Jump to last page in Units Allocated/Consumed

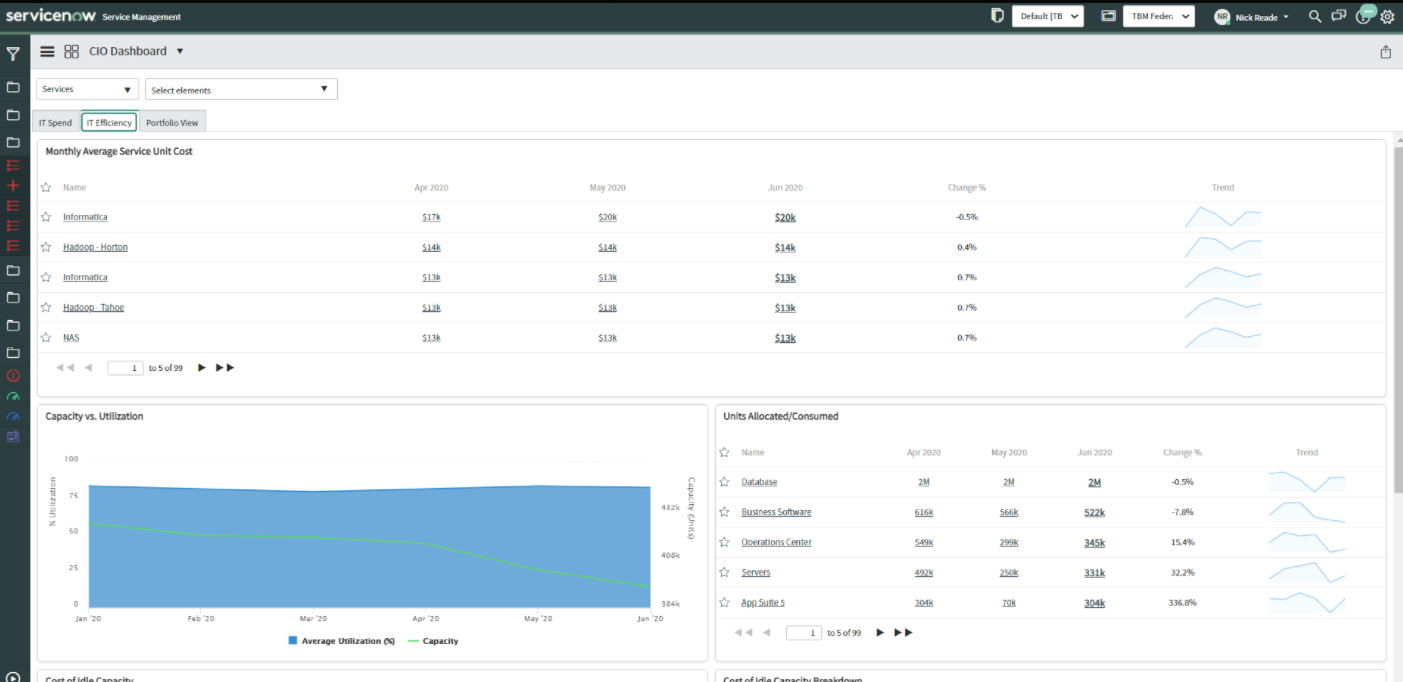point(903,633)
